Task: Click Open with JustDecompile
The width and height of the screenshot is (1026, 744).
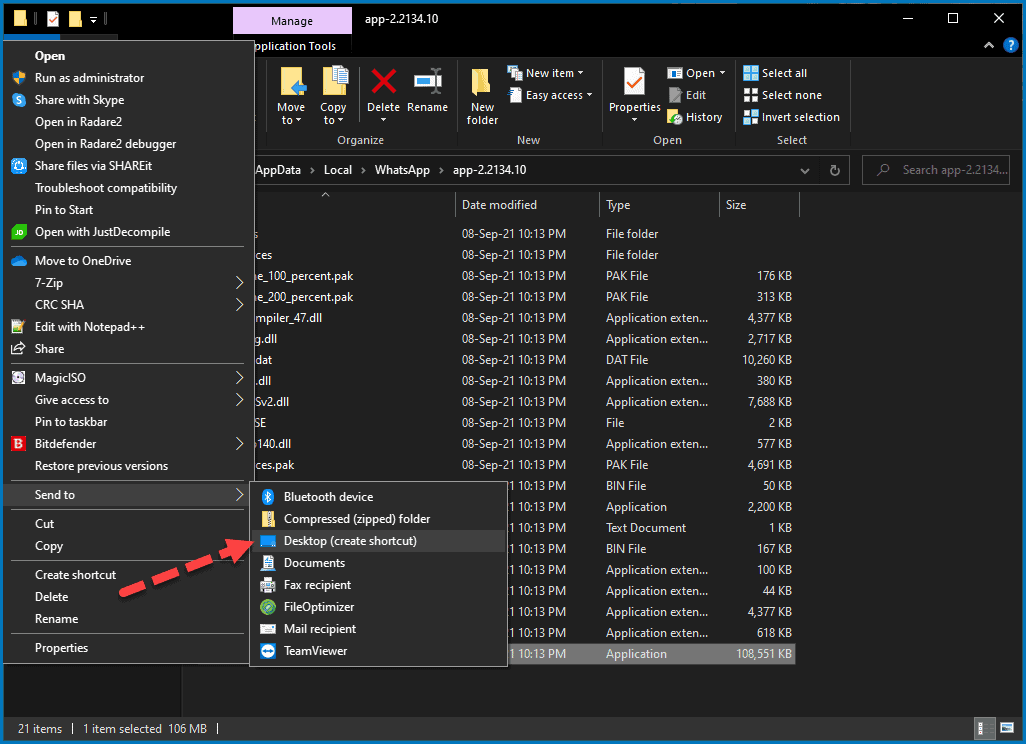Action: point(128,232)
